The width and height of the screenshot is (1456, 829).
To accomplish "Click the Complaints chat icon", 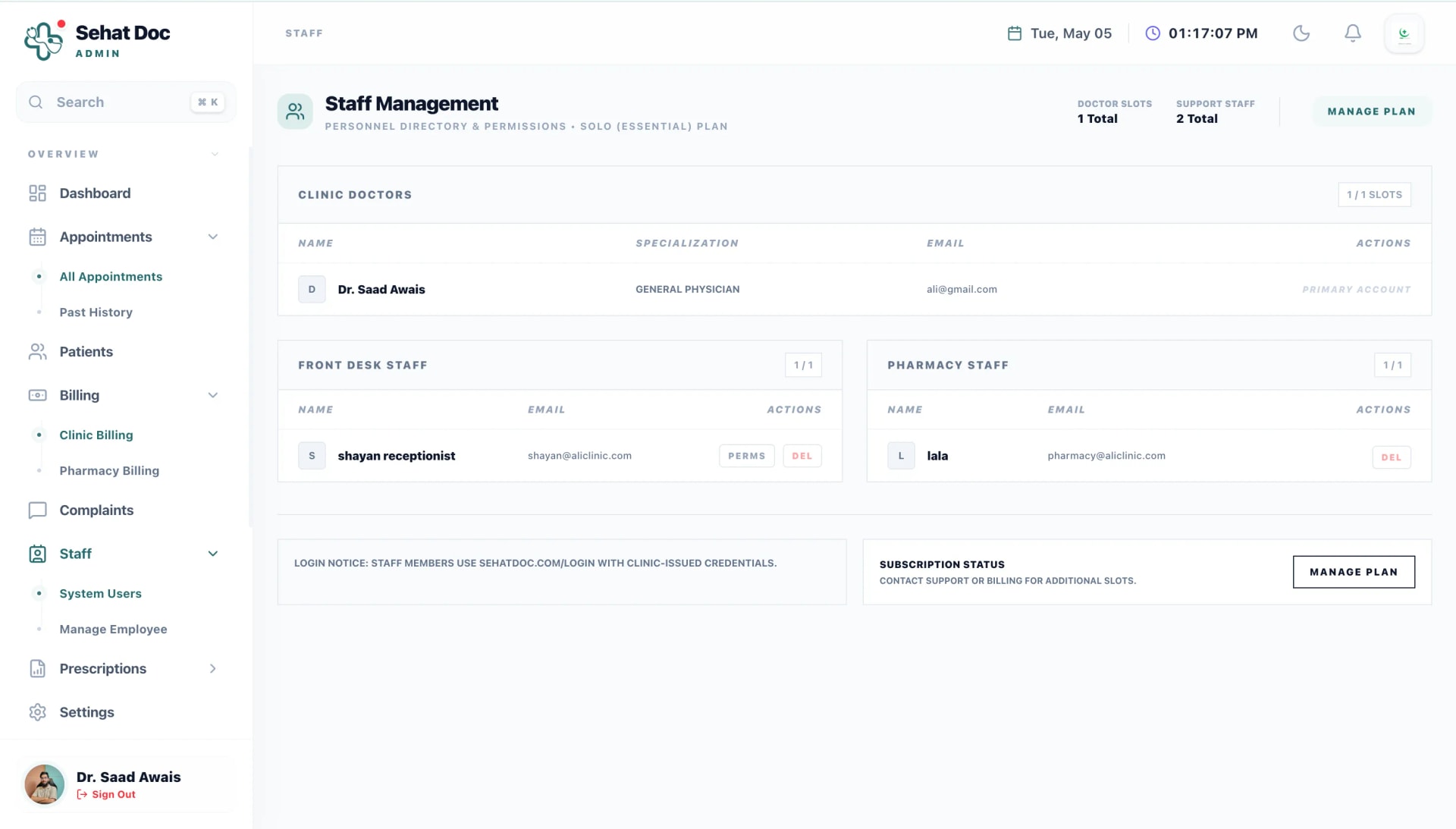I will coord(37,510).
